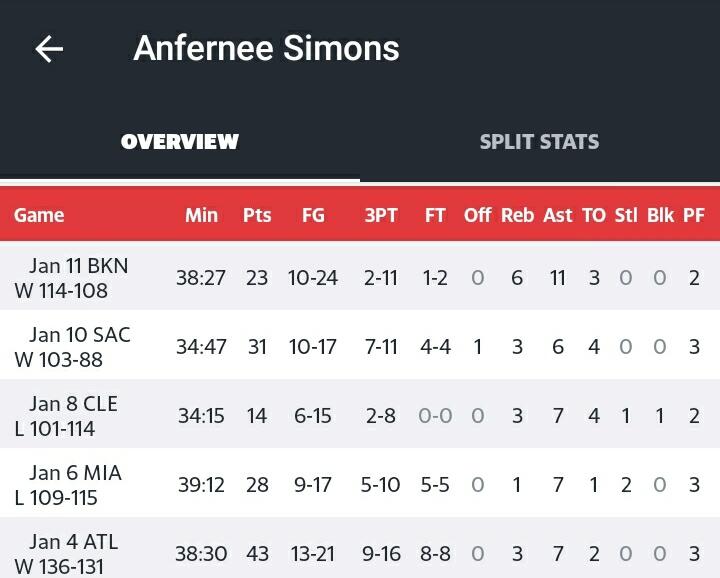Open the Jan 11 BKN game row
Viewport: 720px width, 578px height.
click(x=360, y=277)
